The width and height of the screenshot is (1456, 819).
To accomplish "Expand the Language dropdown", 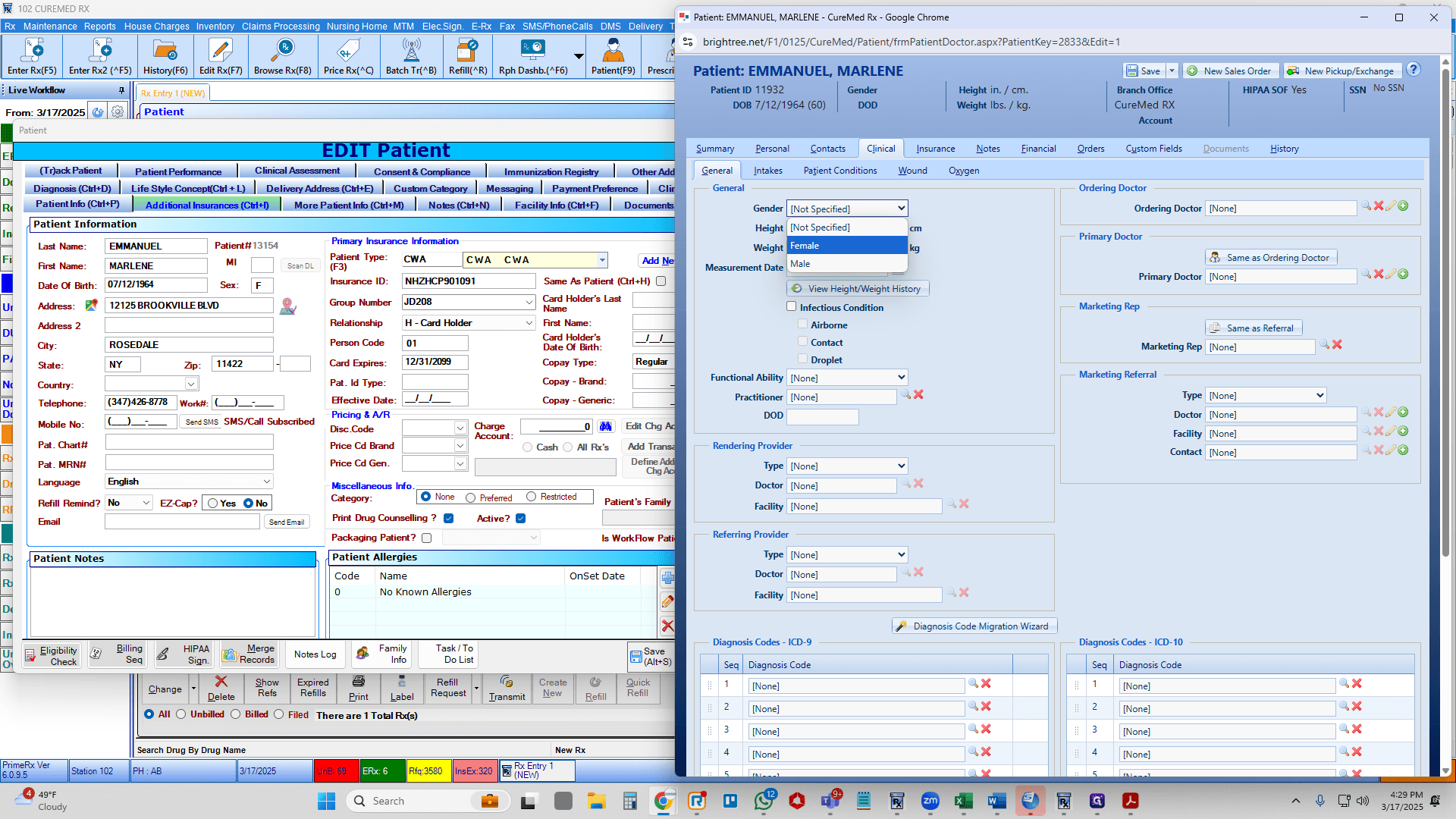I will [x=267, y=482].
